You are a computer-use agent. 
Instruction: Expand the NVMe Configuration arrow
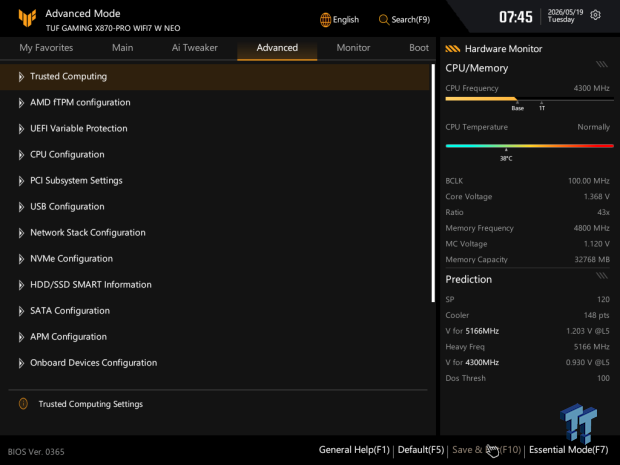coord(21,259)
